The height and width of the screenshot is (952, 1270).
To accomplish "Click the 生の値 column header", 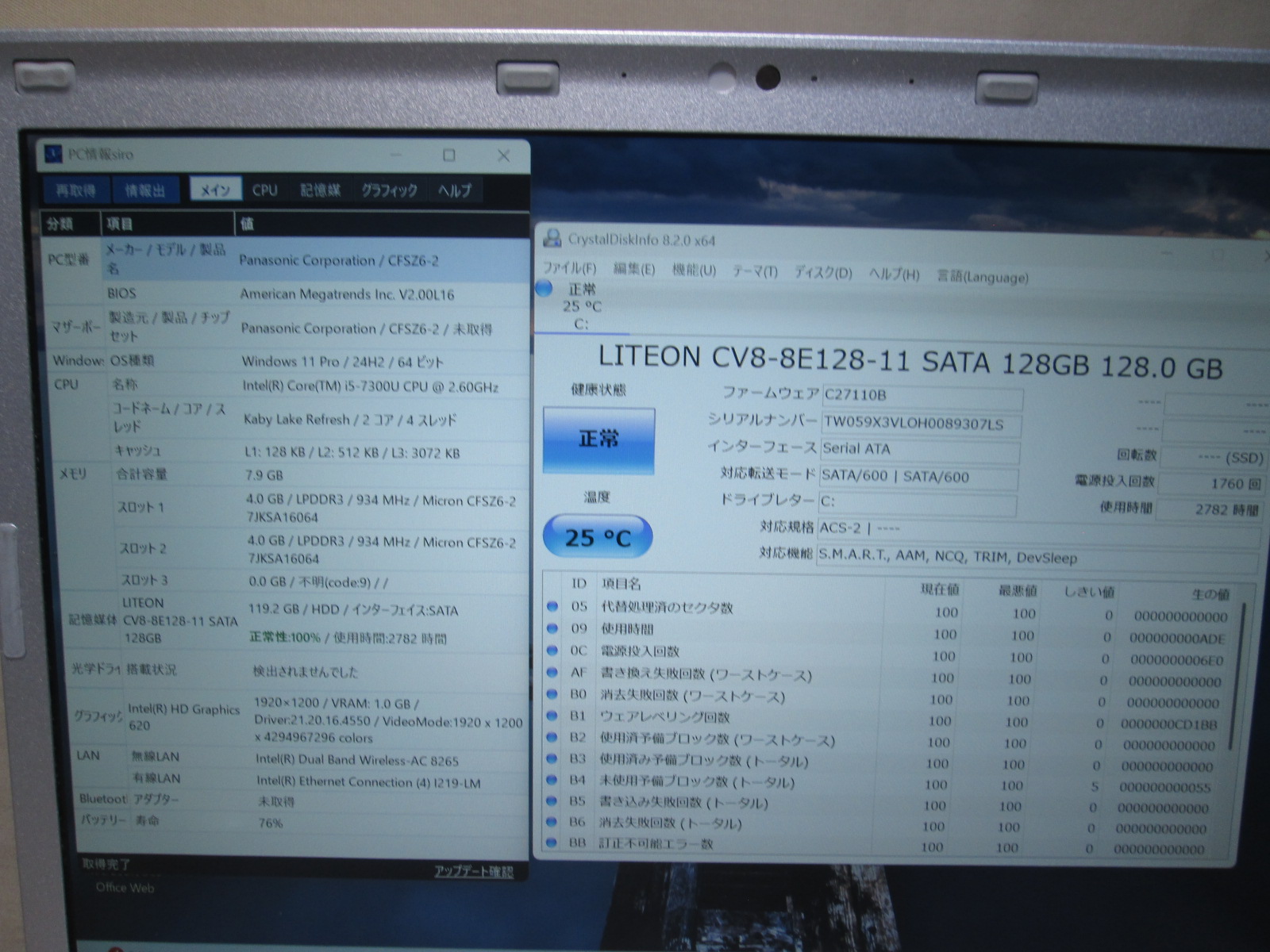I will pos(1210,593).
